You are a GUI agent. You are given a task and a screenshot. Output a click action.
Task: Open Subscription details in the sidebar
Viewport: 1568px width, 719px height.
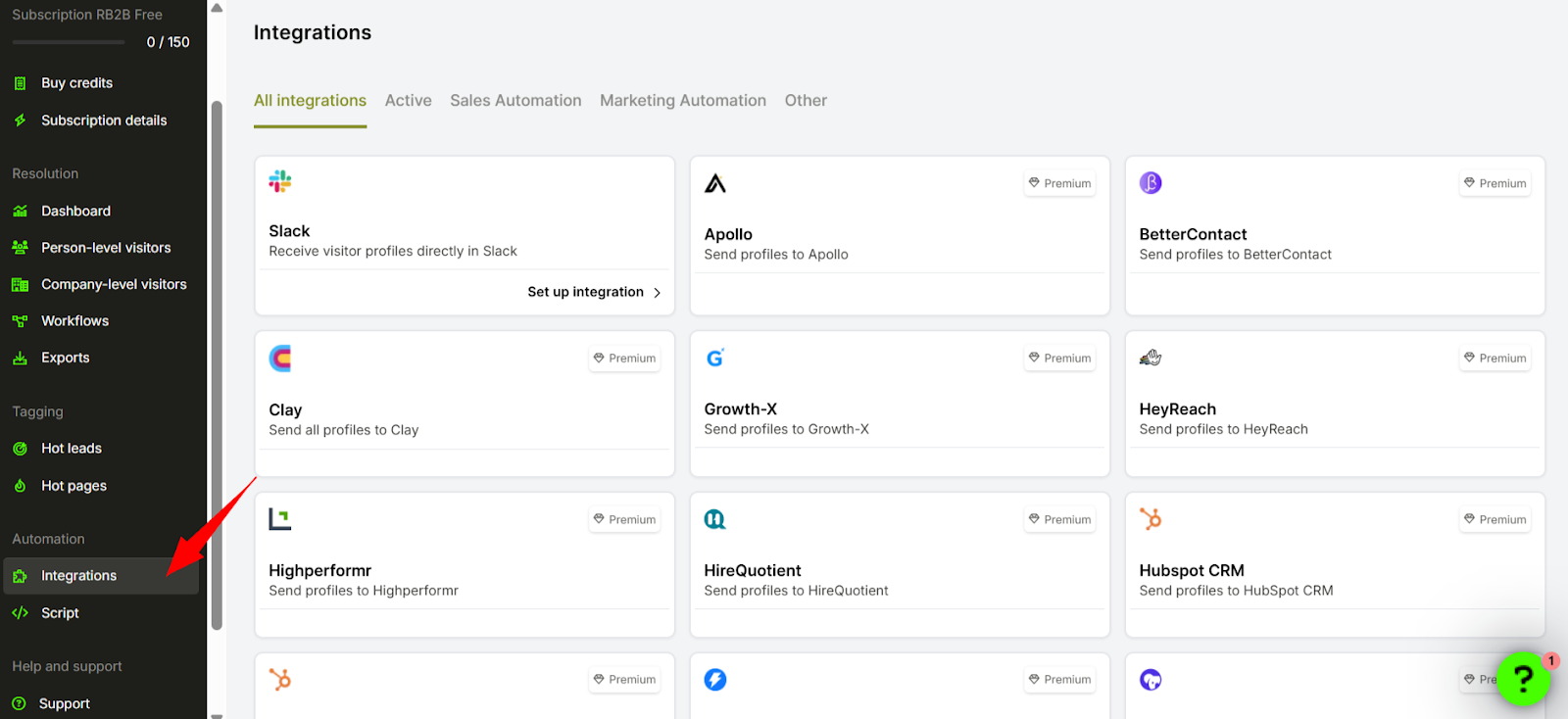click(x=104, y=120)
